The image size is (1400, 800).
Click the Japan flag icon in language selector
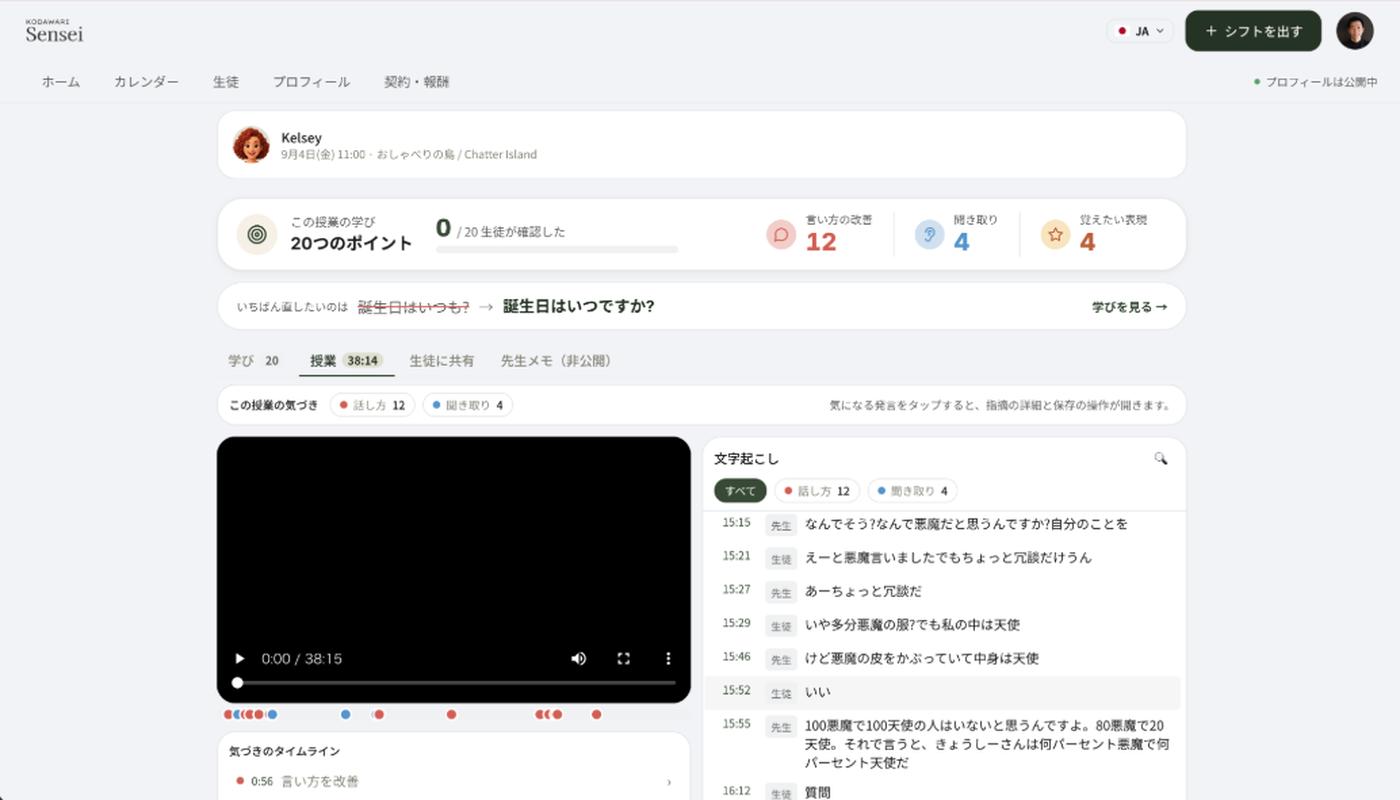pos(1122,31)
